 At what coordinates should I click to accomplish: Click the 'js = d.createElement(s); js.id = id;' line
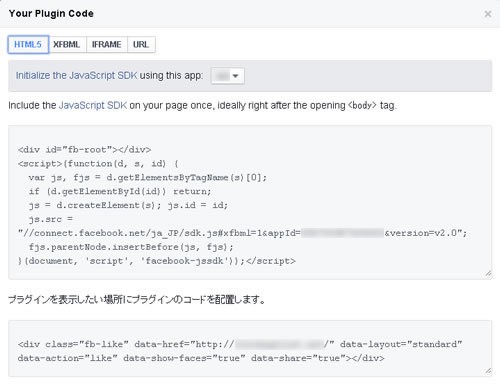pos(128,205)
